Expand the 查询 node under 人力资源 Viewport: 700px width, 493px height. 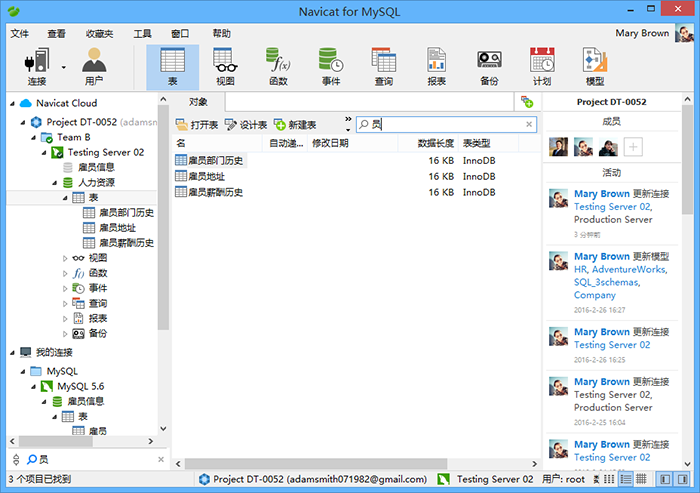tap(65, 304)
